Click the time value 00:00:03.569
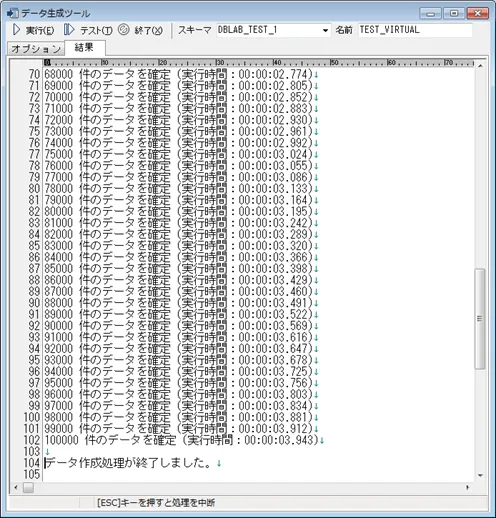This screenshot has height=518, width=496. coord(273,325)
